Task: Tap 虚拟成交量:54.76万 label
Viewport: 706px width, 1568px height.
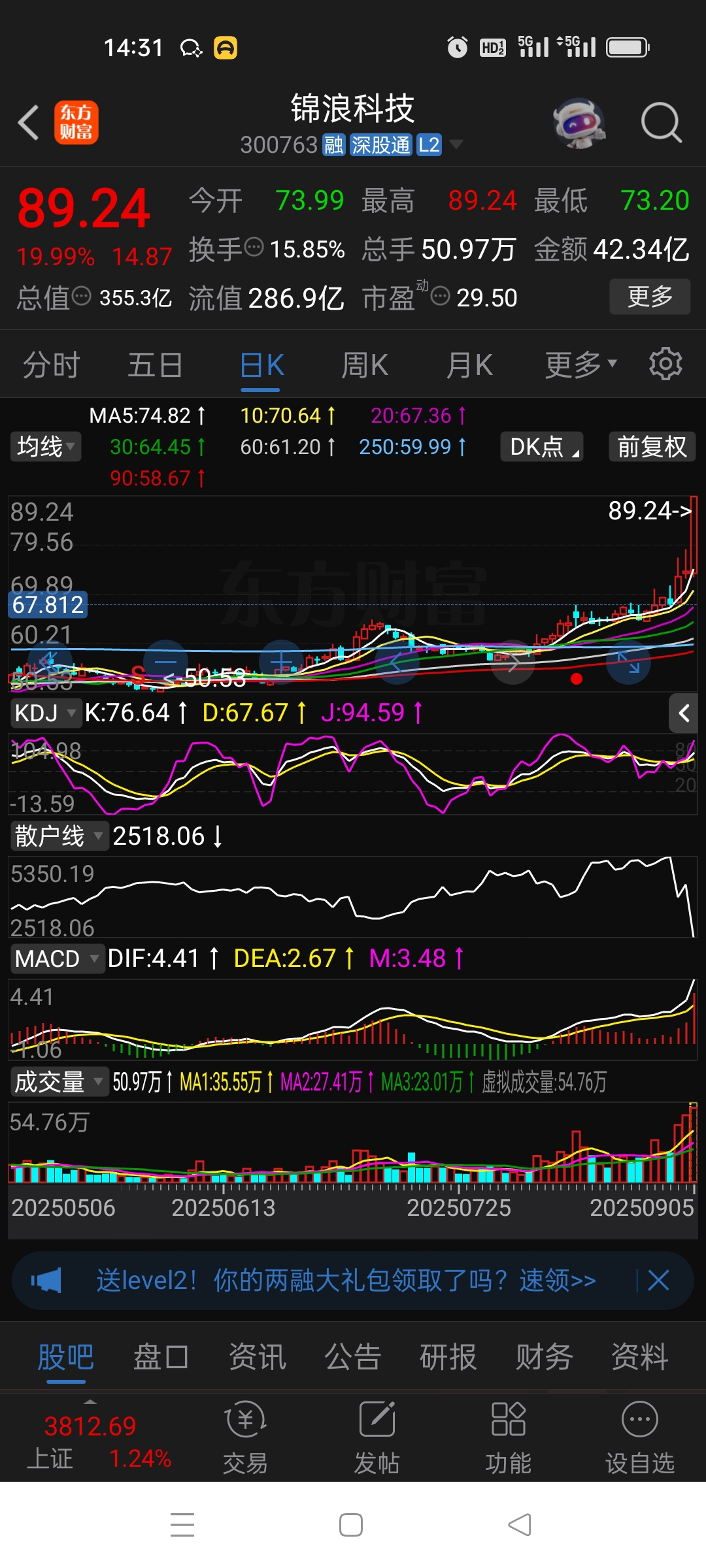Action: coord(544,1082)
